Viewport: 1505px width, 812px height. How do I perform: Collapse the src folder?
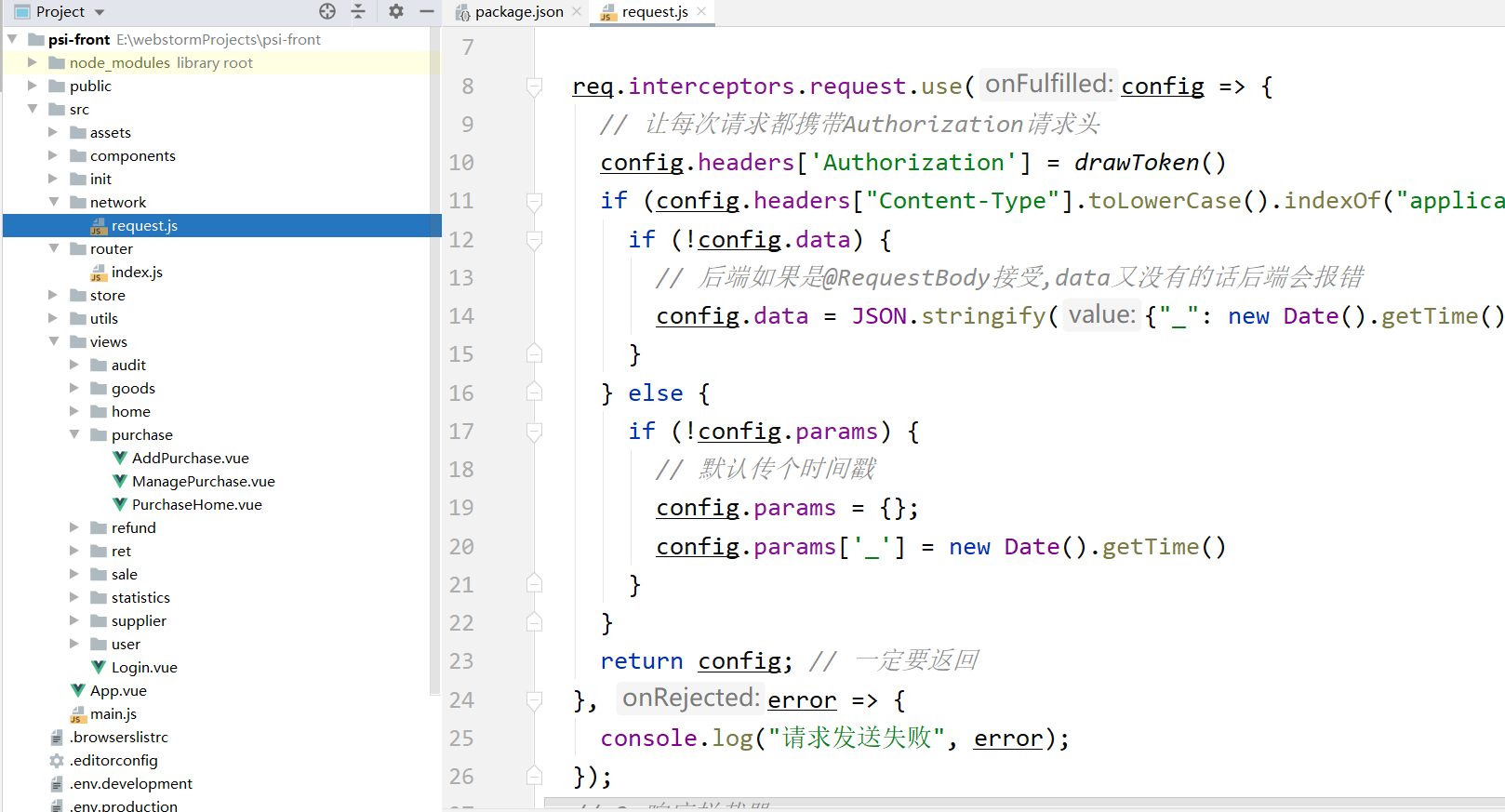pyautogui.click(x=33, y=109)
